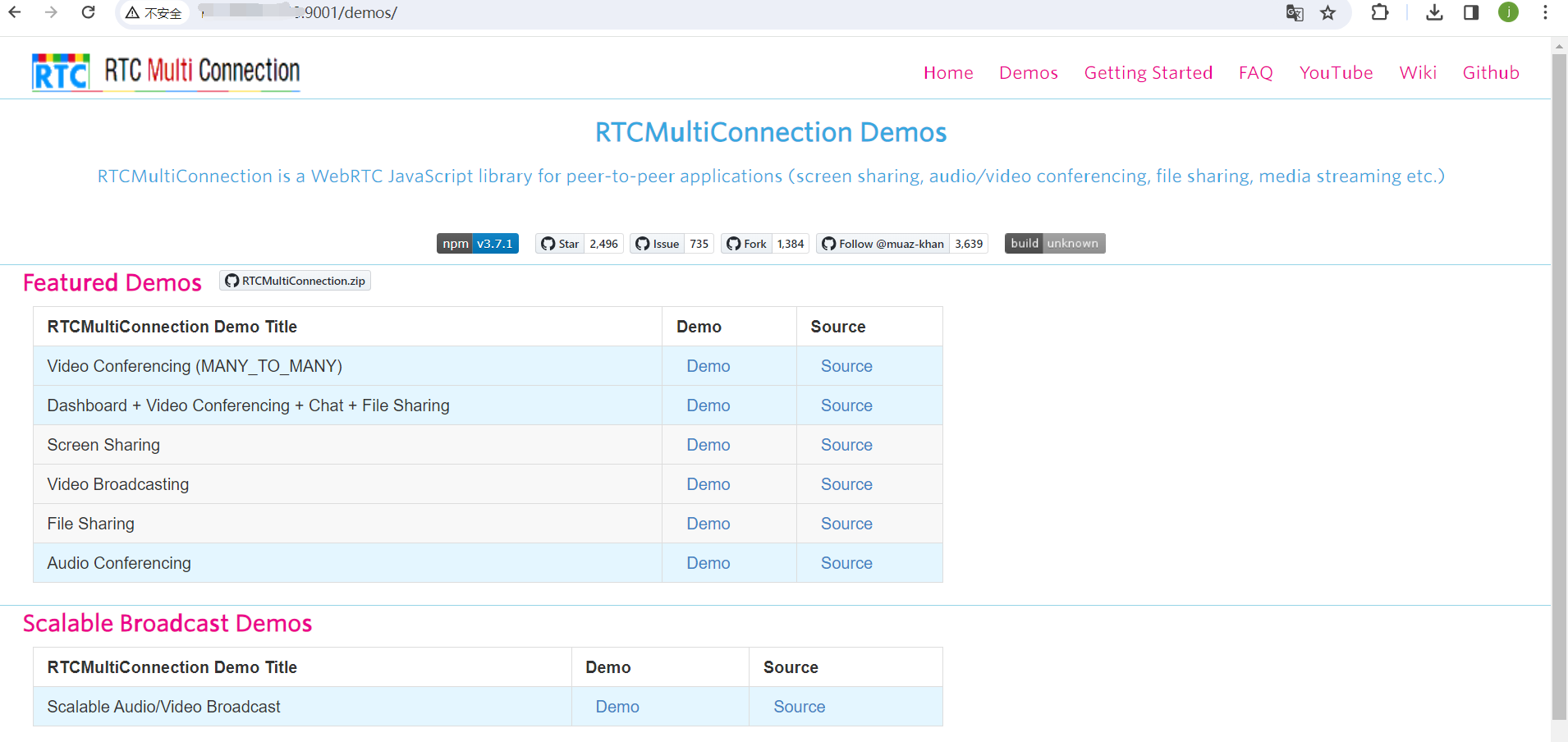1568x742 pixels.
Task: Open the Chrome three-dot menu
Action: [1545, 12]
